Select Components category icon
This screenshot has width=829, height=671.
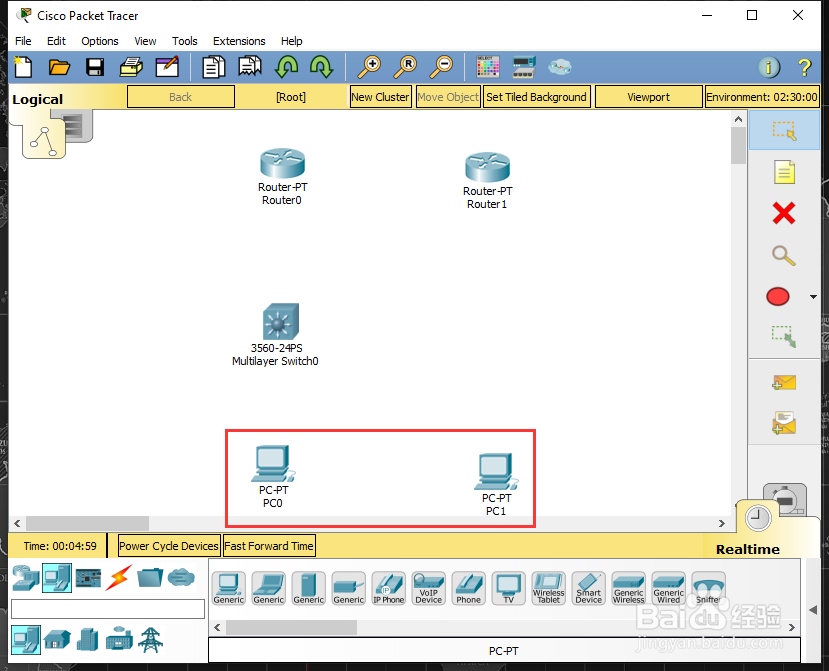pyautogui.click(x=88, y=578)
